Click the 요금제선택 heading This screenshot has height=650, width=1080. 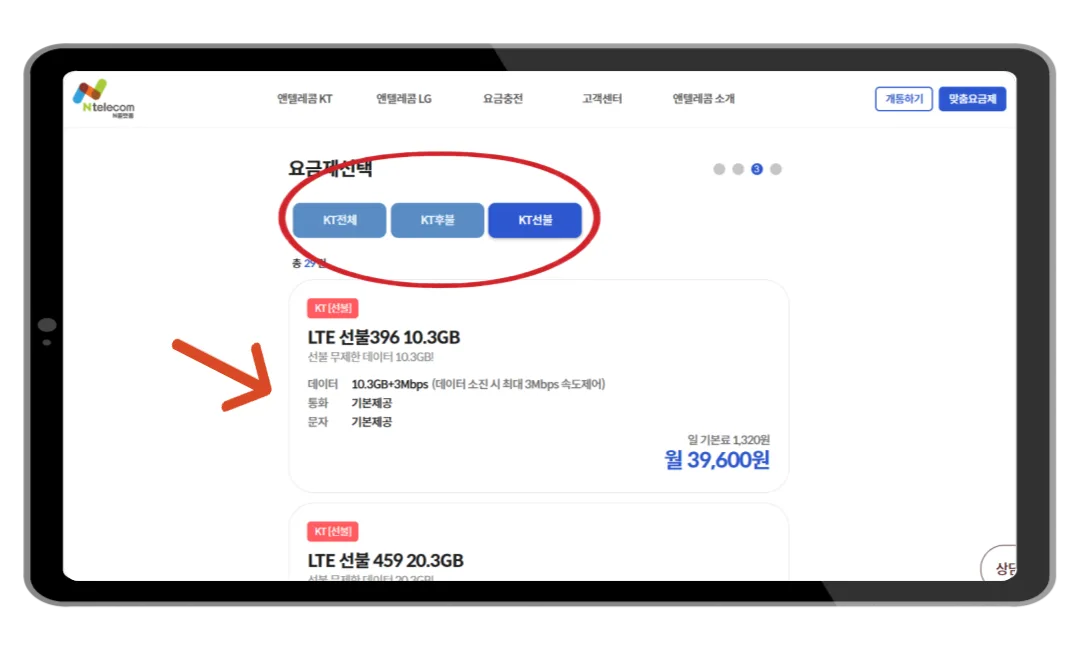(x=331, y=169)
